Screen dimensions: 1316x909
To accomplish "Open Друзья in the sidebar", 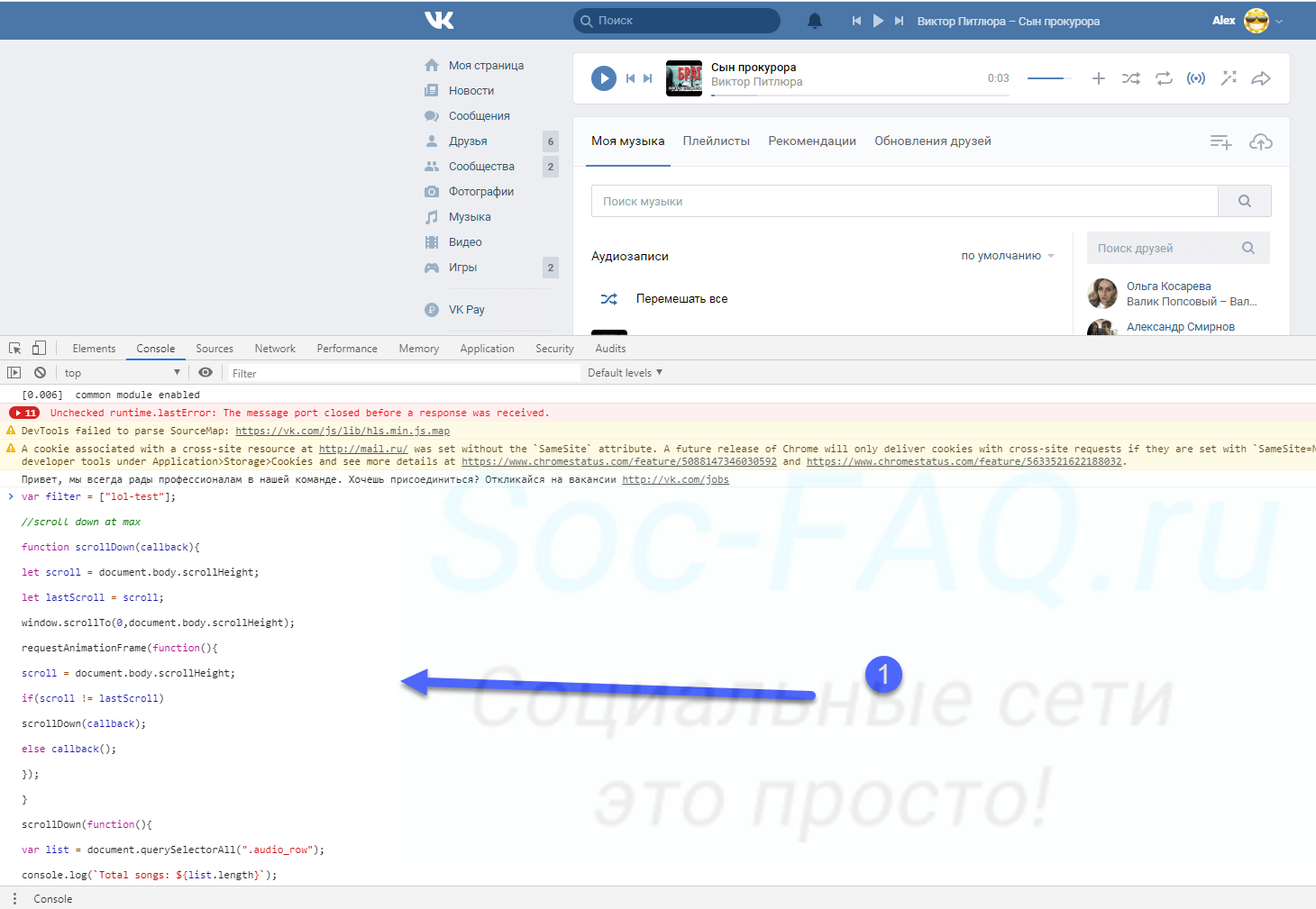I will pos(468,141).
